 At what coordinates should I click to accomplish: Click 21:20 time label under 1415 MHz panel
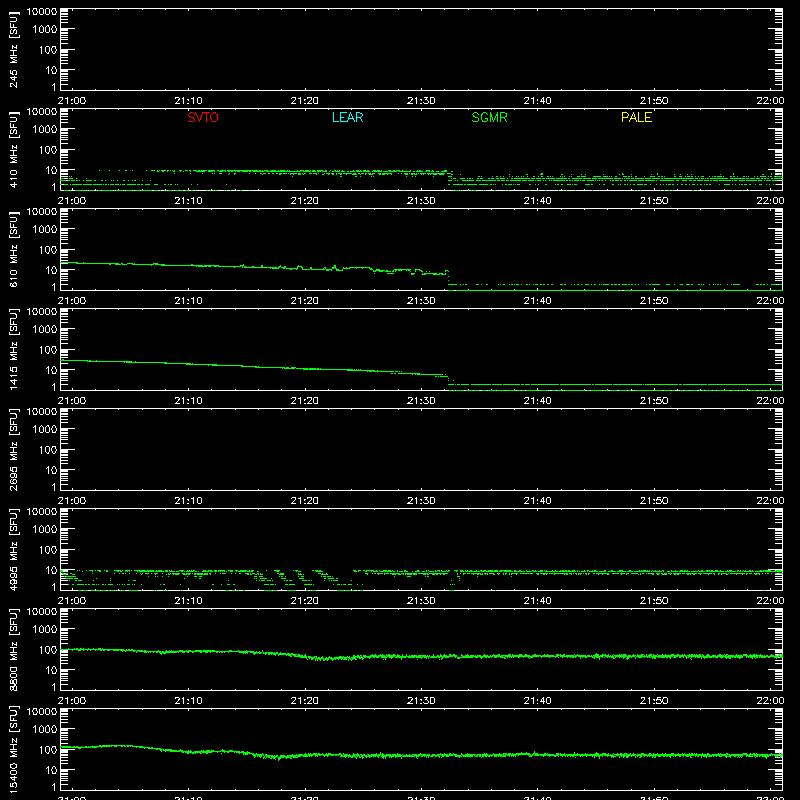[x=305, y=401]
